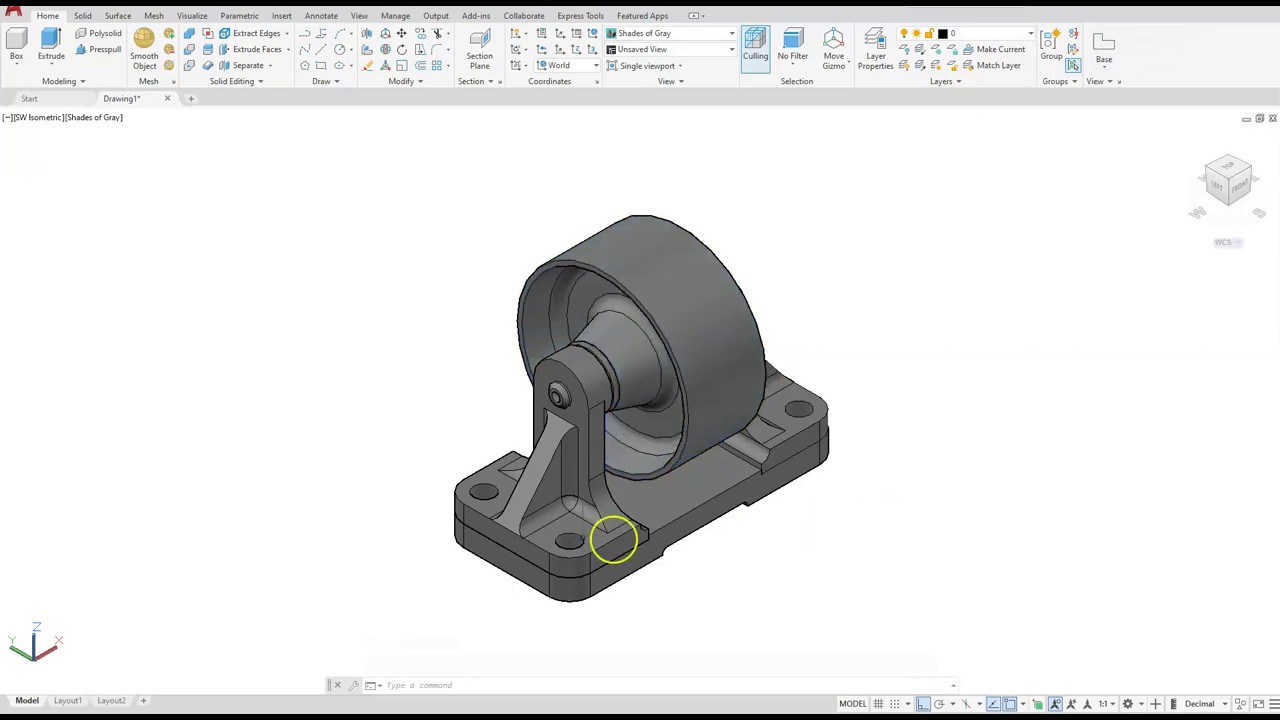Switch to the Layout2 tab
Image resolution: width=1280 pixels, height=720 pixels.
[x=111, y=701]
